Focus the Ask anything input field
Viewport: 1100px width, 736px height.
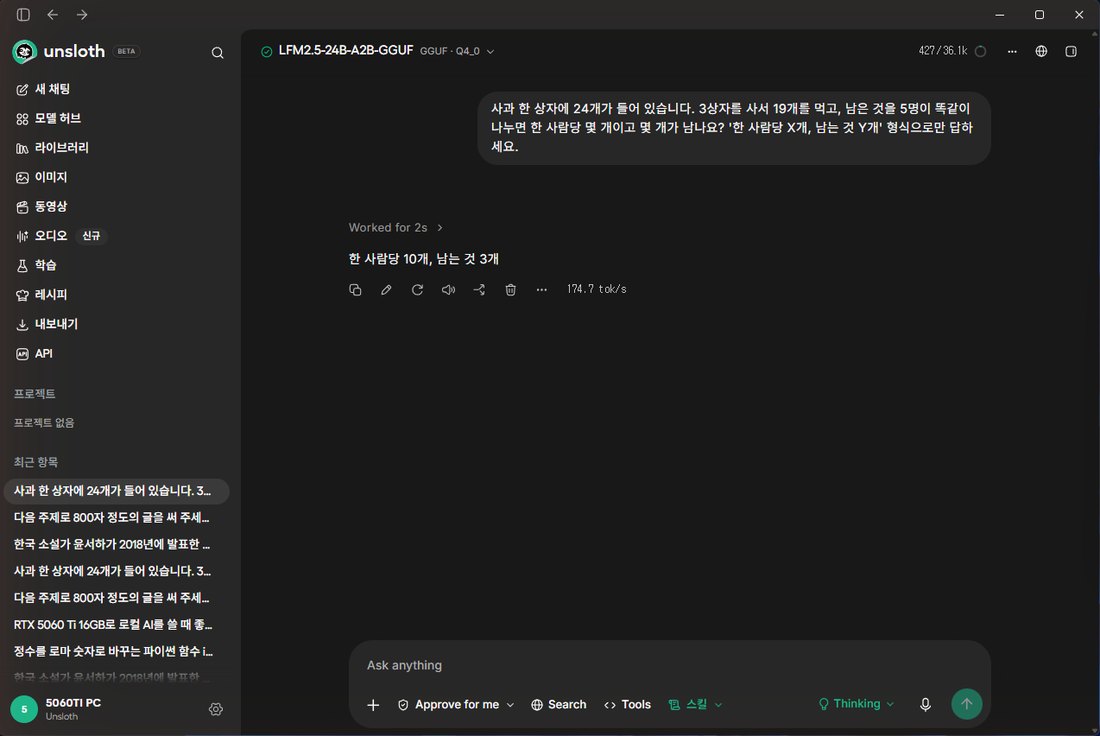669,665
